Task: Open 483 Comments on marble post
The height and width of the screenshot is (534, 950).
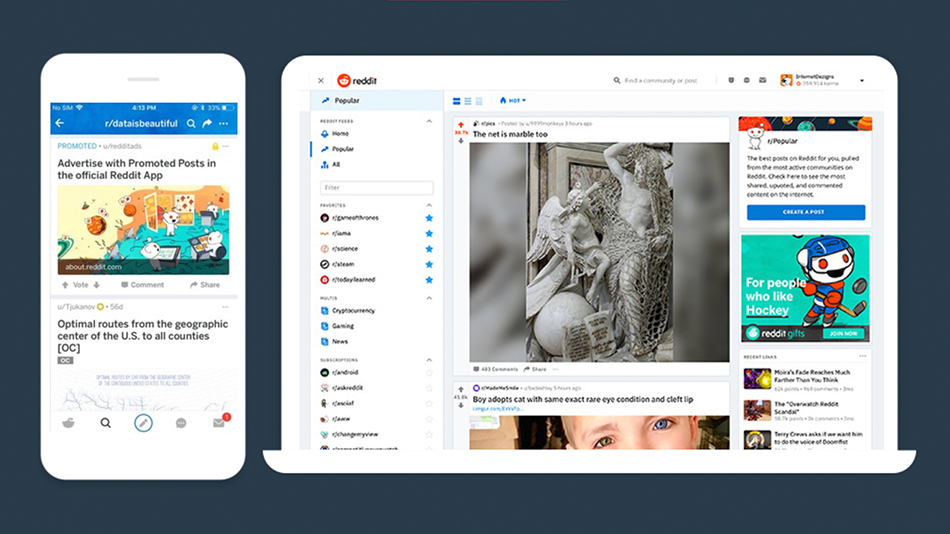Action: coord(496,369)
